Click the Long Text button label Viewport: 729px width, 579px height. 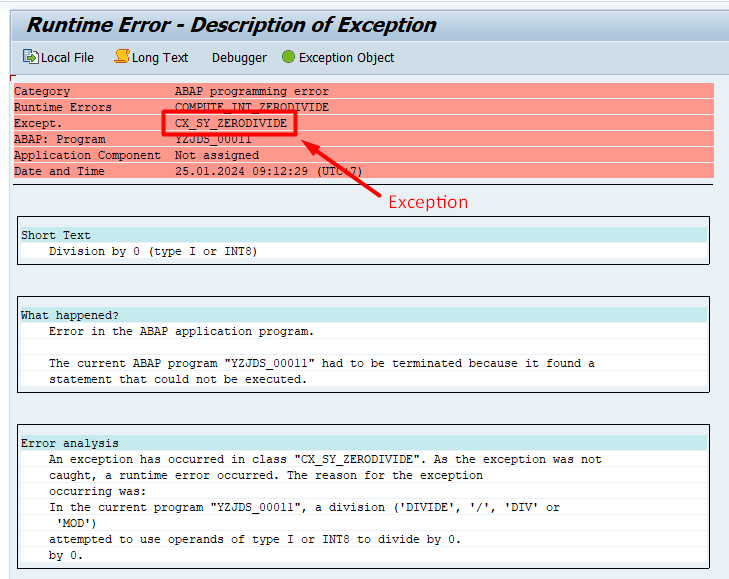160,58
